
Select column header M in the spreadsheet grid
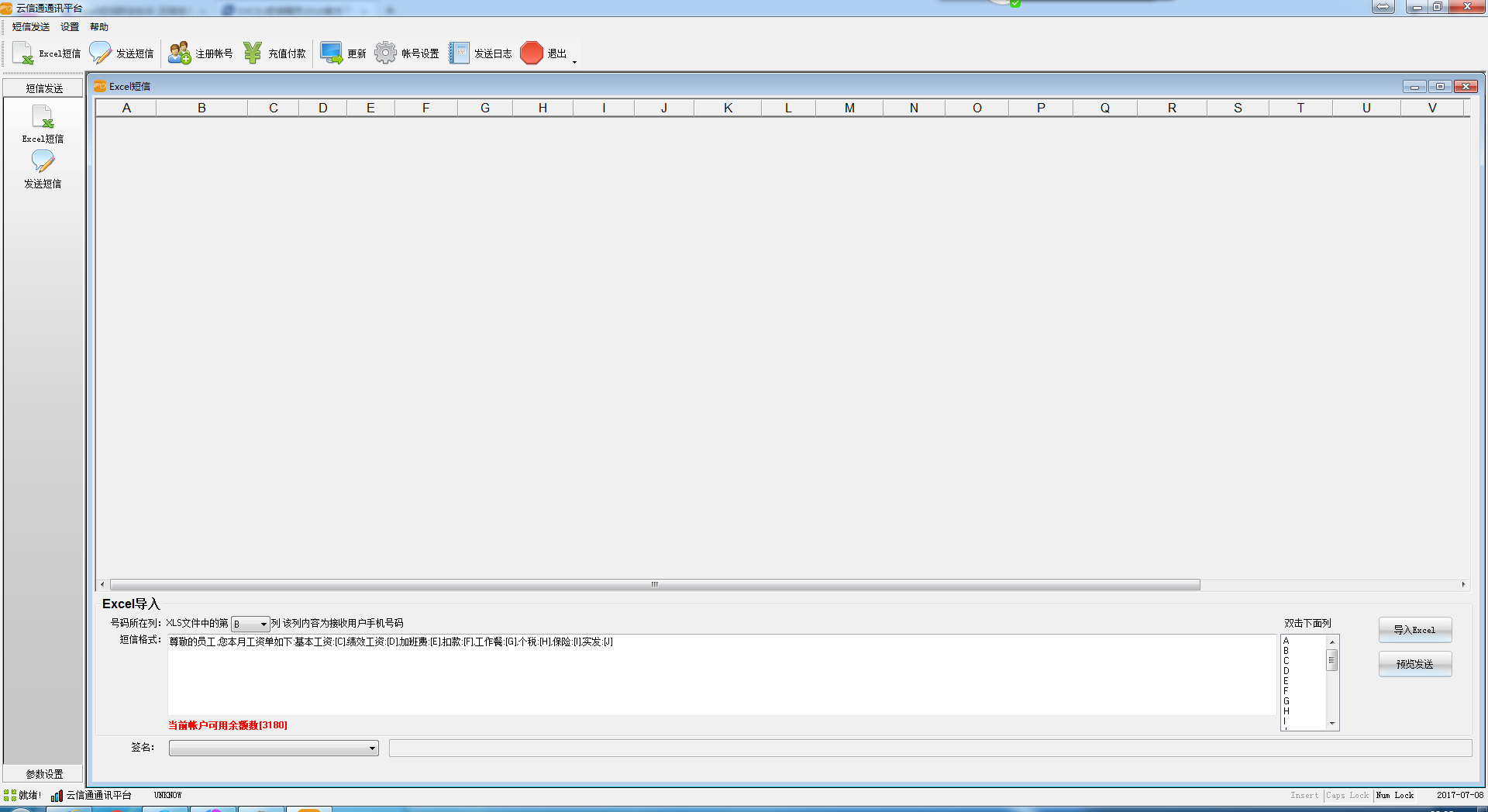tap(849, 108)
